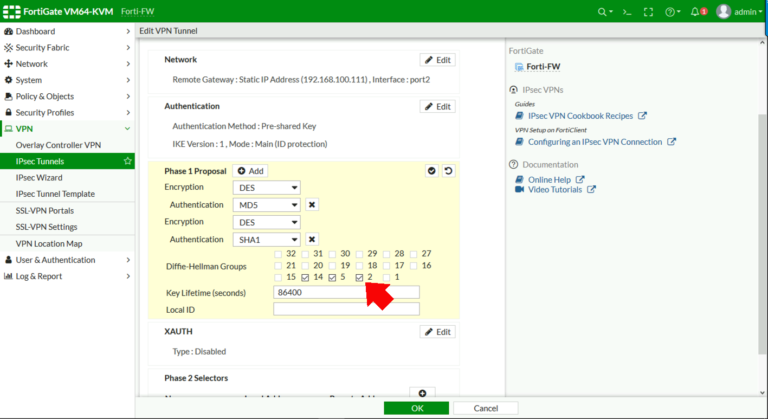Edit the Network section
The width and height of the screenshot is (768, 419).
click(x=437, y=60)
